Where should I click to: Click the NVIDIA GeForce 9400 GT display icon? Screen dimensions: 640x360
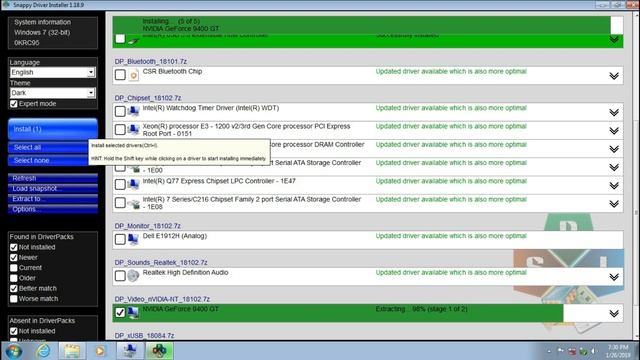(133, 313)
